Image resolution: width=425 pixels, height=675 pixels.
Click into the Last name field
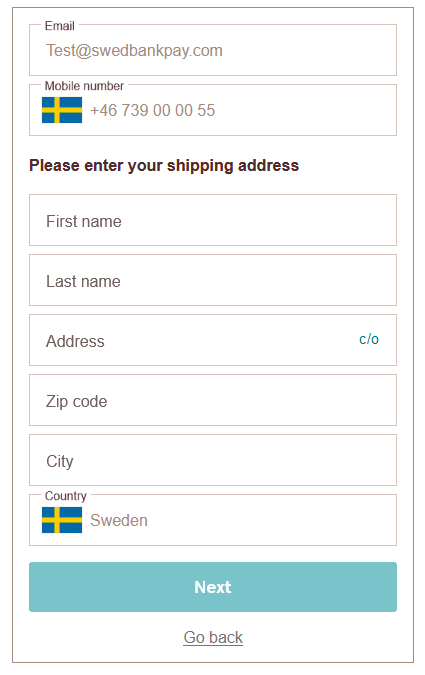tap(213, 280)
